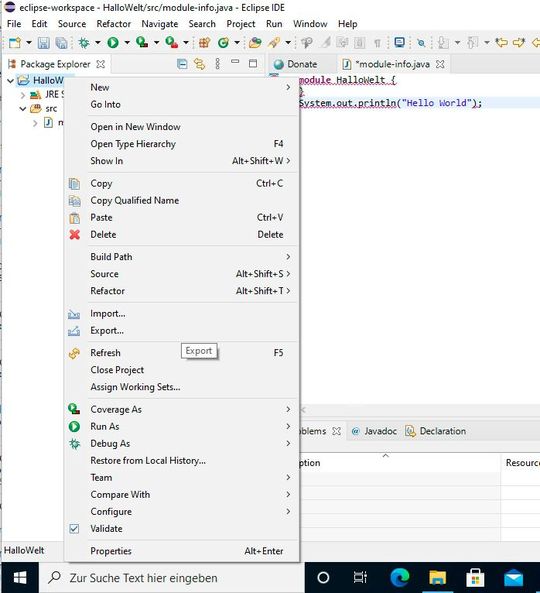Viewport: 540px width, 593px height.
Task: Click the Coverage launch toolbar icon
Action: click(x=142, y=42)
